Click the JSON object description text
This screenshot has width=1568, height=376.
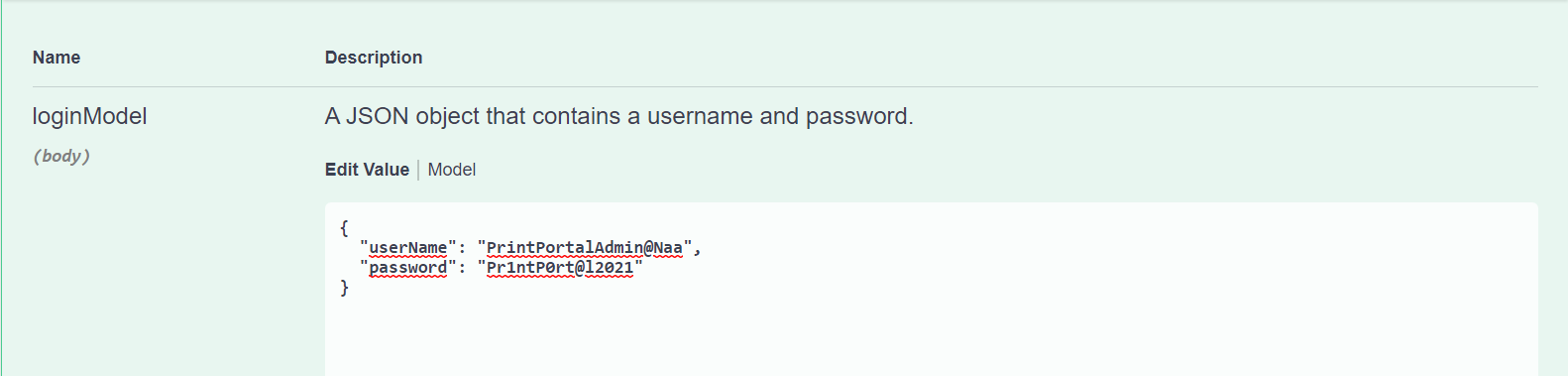pos(619,116)
